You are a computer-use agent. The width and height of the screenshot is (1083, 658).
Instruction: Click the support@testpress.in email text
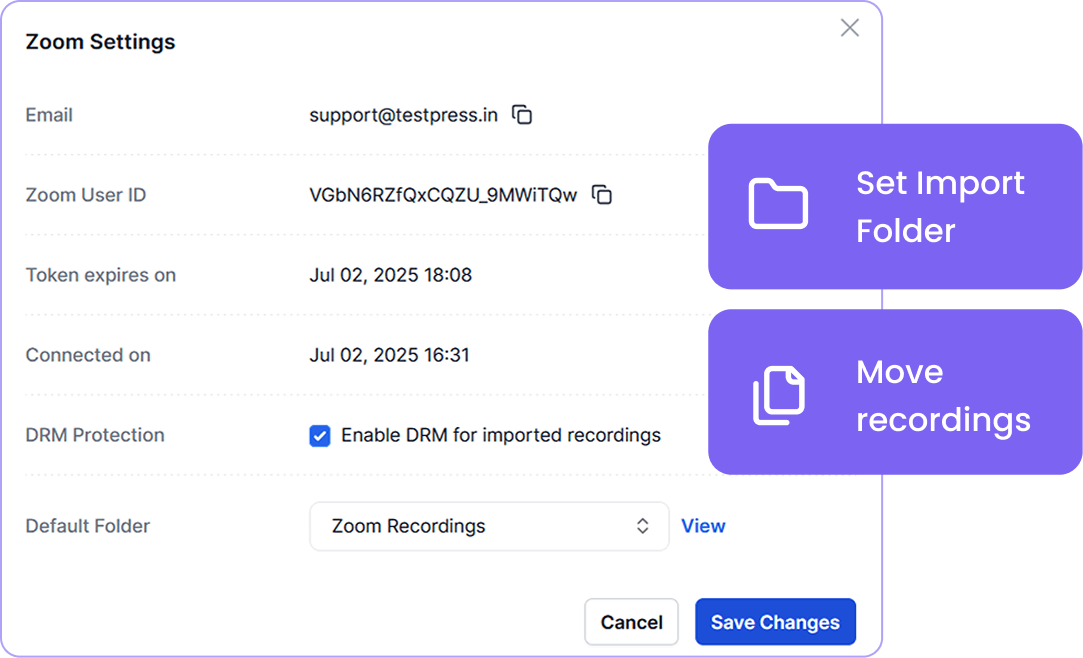pyautogui.click(x=403, y=115)
